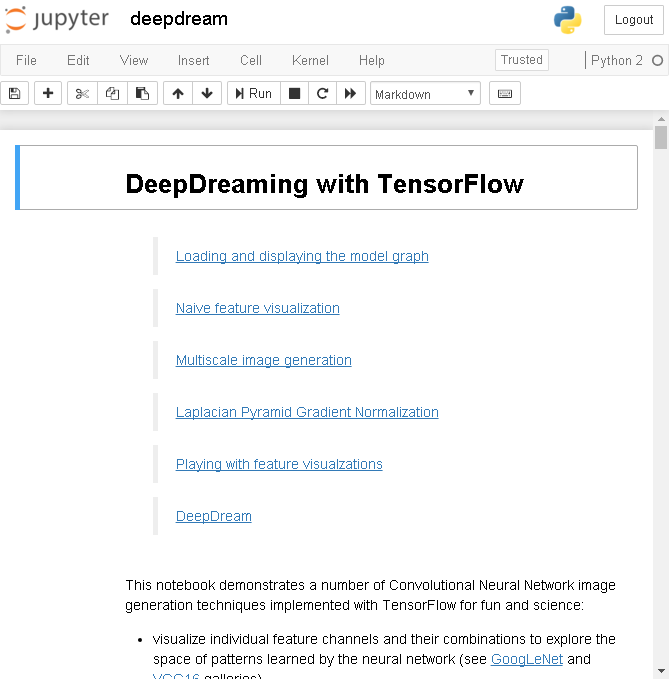Image resolution: width=669 pixels, height=679 pixels.
Task: Interrupt the kernel with the stop icon
Action: pos(294,93)
